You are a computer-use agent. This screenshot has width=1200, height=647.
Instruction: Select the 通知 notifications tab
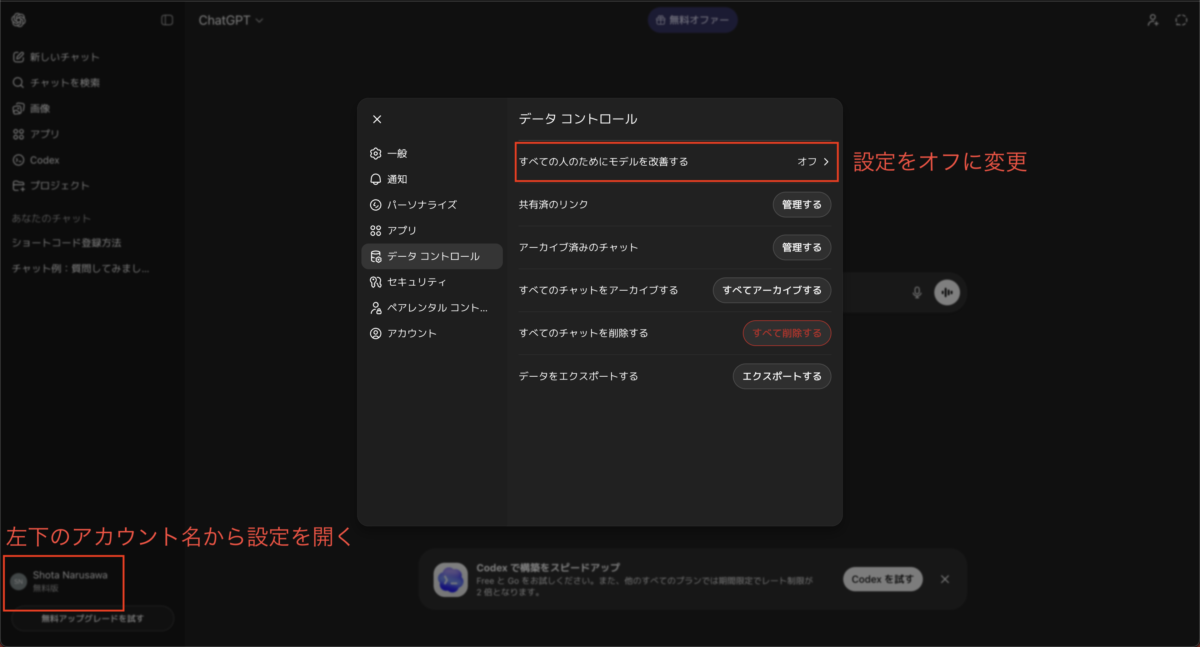point(397,179)
